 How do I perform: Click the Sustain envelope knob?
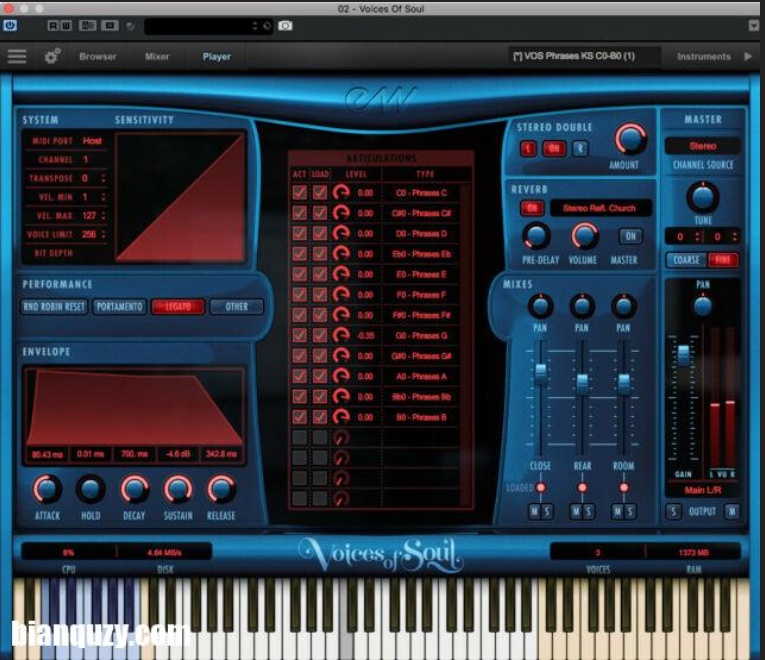178,489
